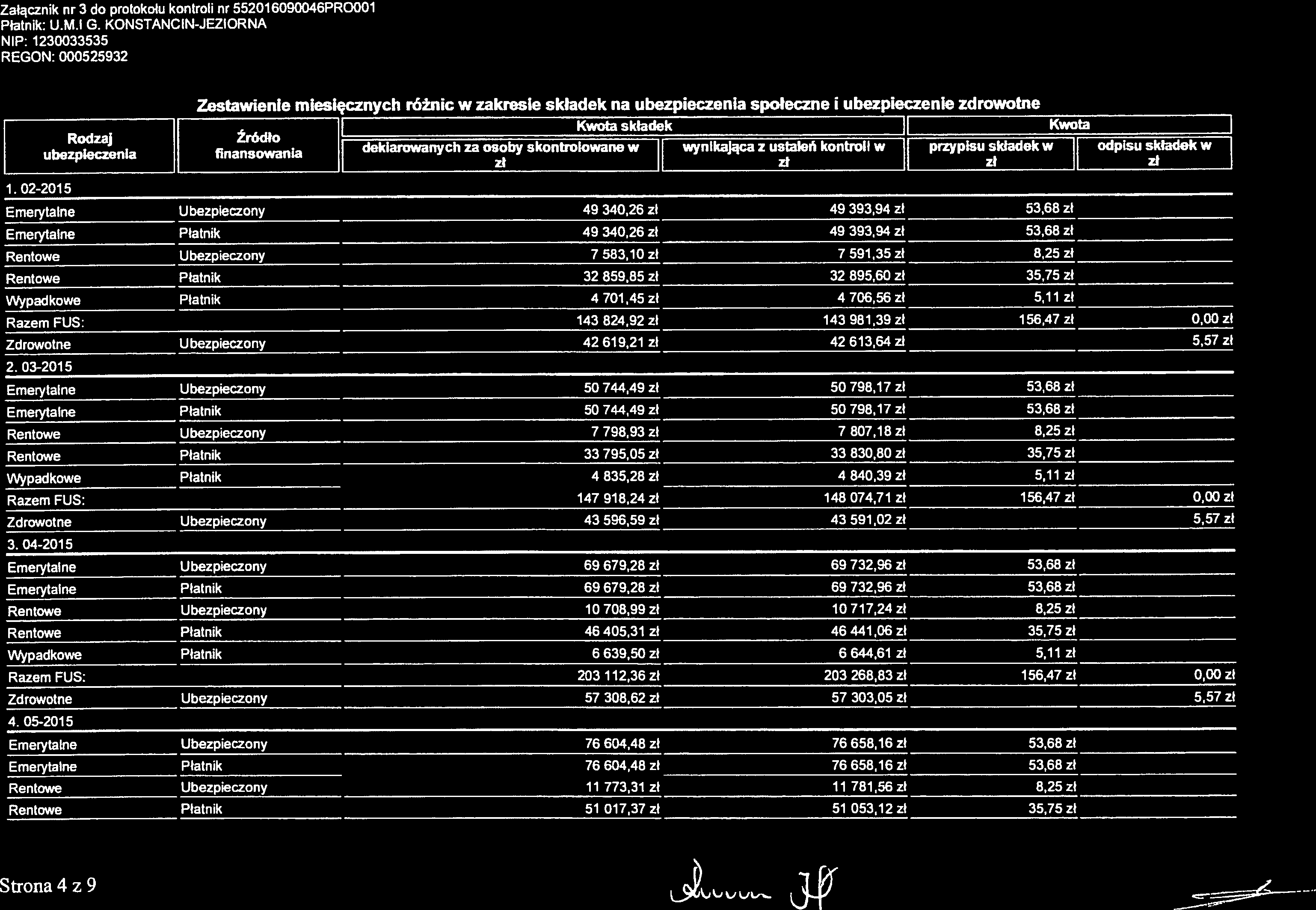The image size is (1316, 910).
Task: Click the total 148 074,71 zł
Action: click(864, 498)
